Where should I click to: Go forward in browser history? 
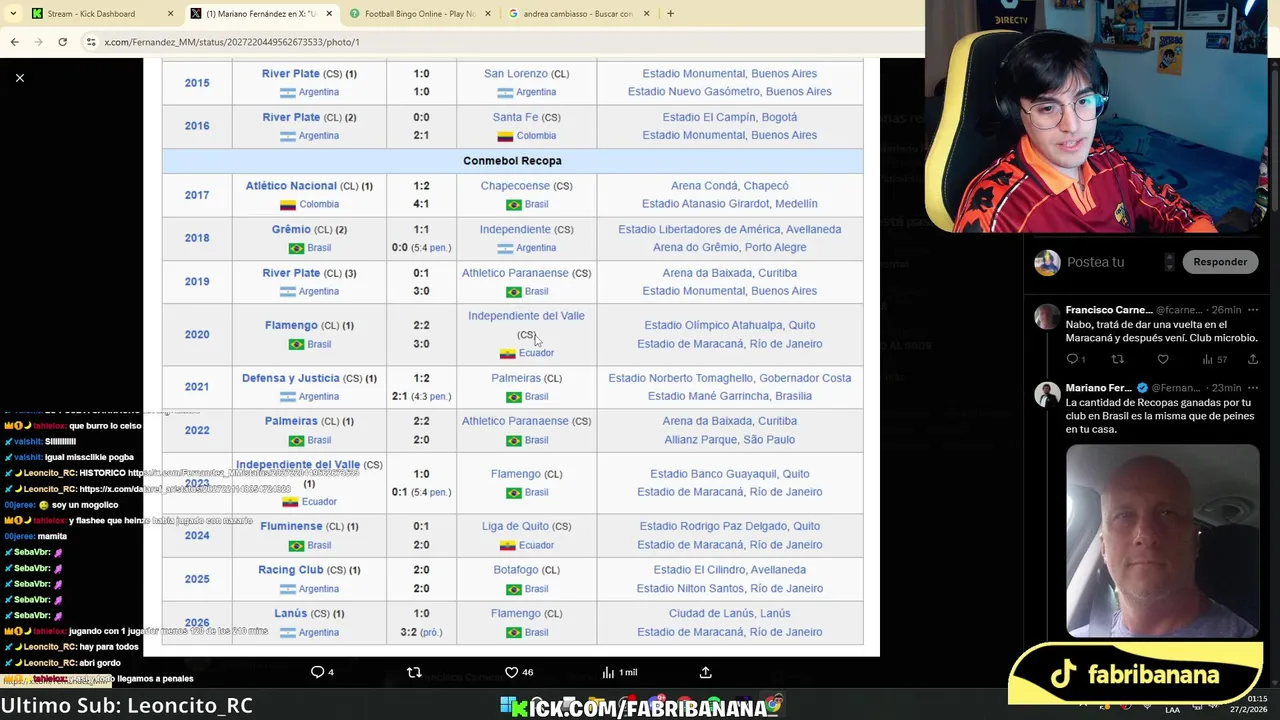[x=38, y=42]
